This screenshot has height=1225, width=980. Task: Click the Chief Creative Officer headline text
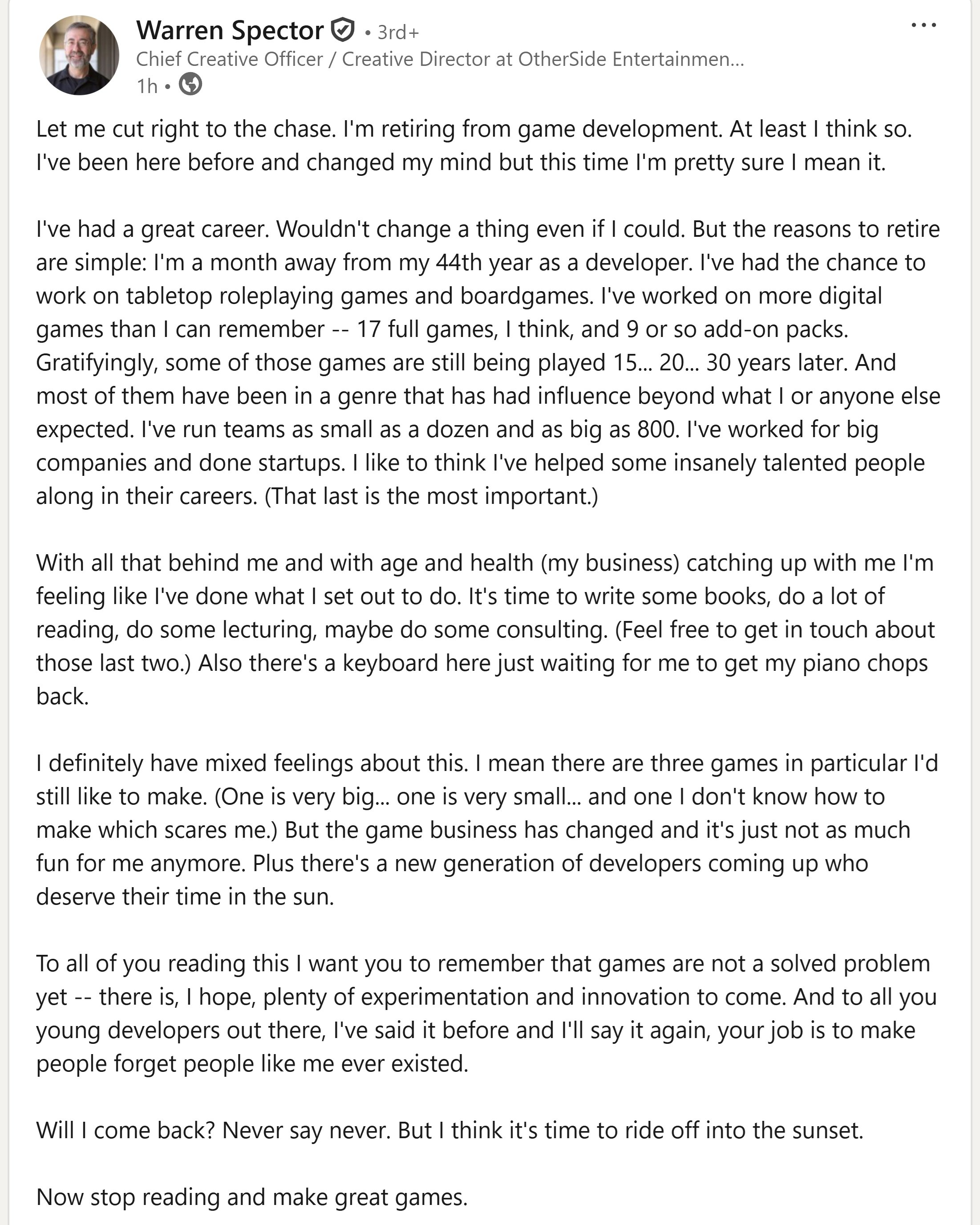click(x=440, y=59)
